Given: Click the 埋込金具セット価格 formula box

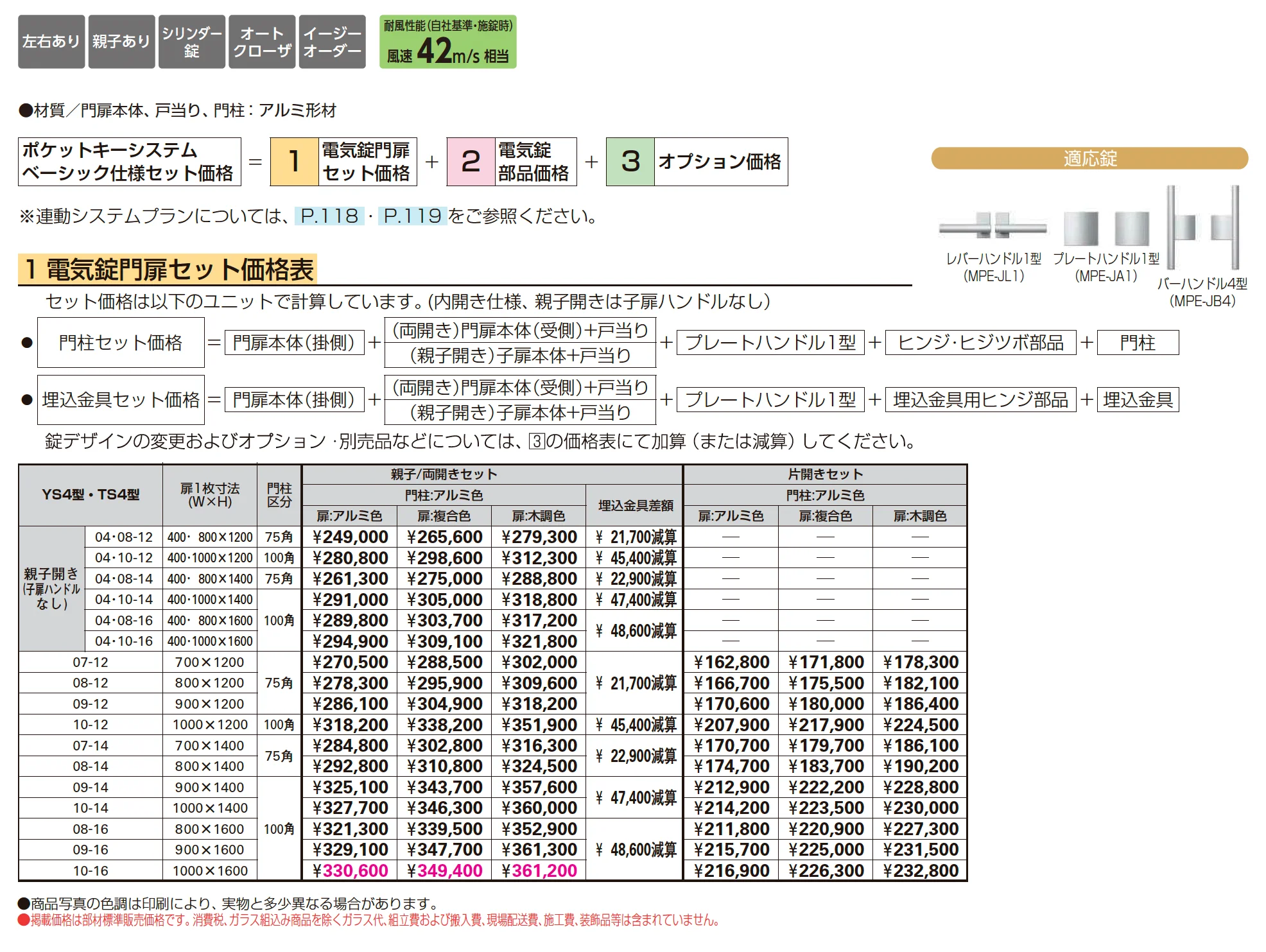Looking at the screenshot, I should tap(121, 400).
